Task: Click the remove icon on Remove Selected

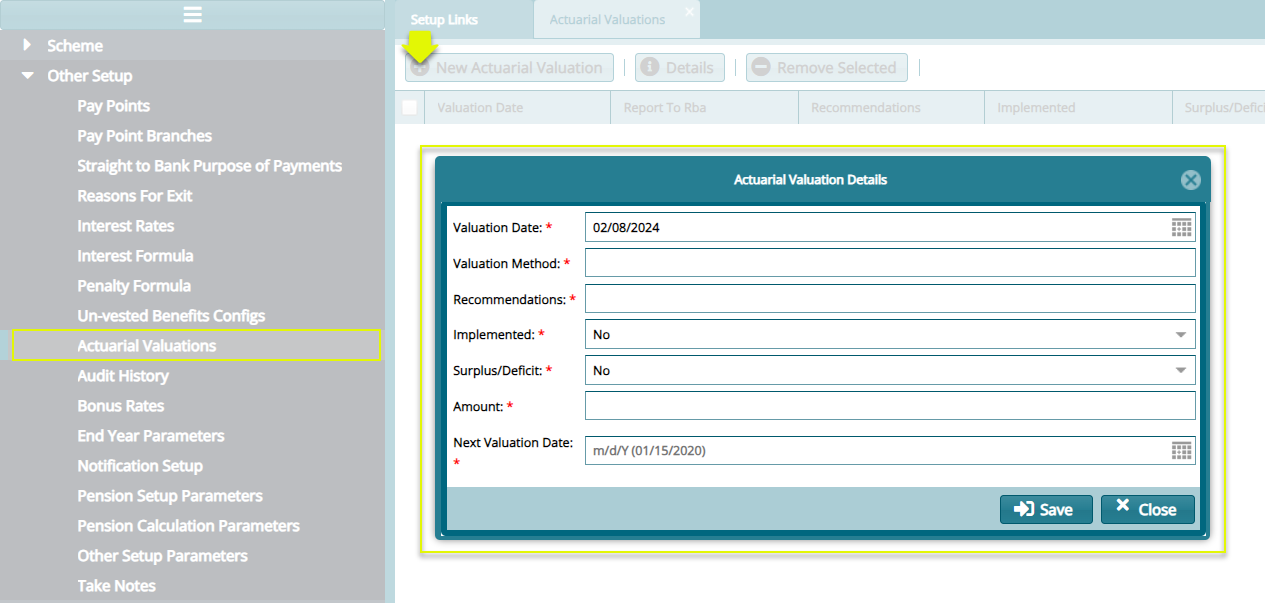Action: coord(762,67)
